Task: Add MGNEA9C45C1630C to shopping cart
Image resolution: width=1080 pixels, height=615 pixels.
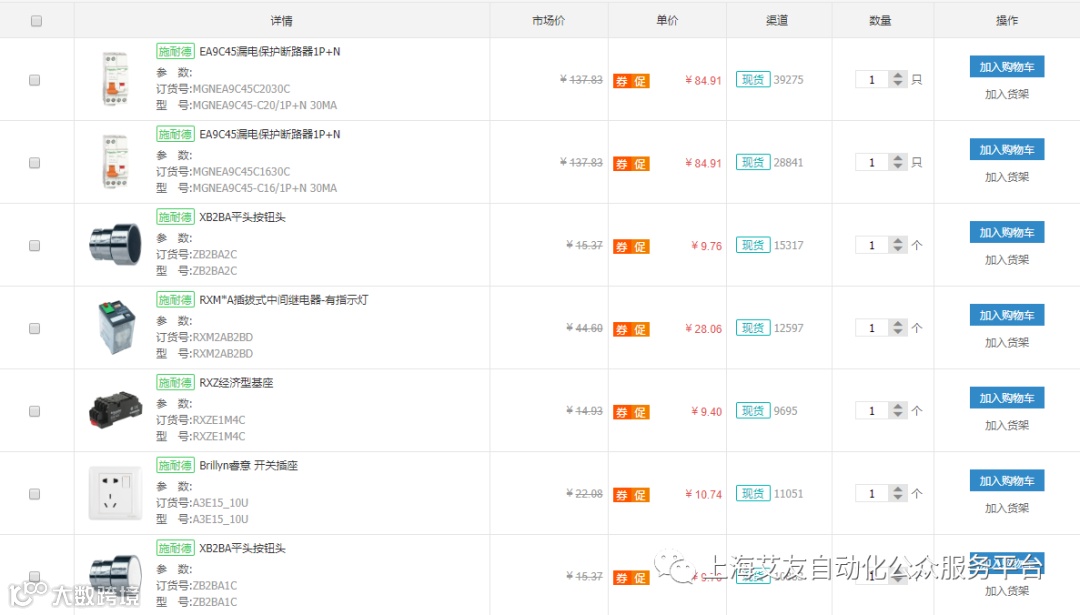Action: [x=1006, y=149]
